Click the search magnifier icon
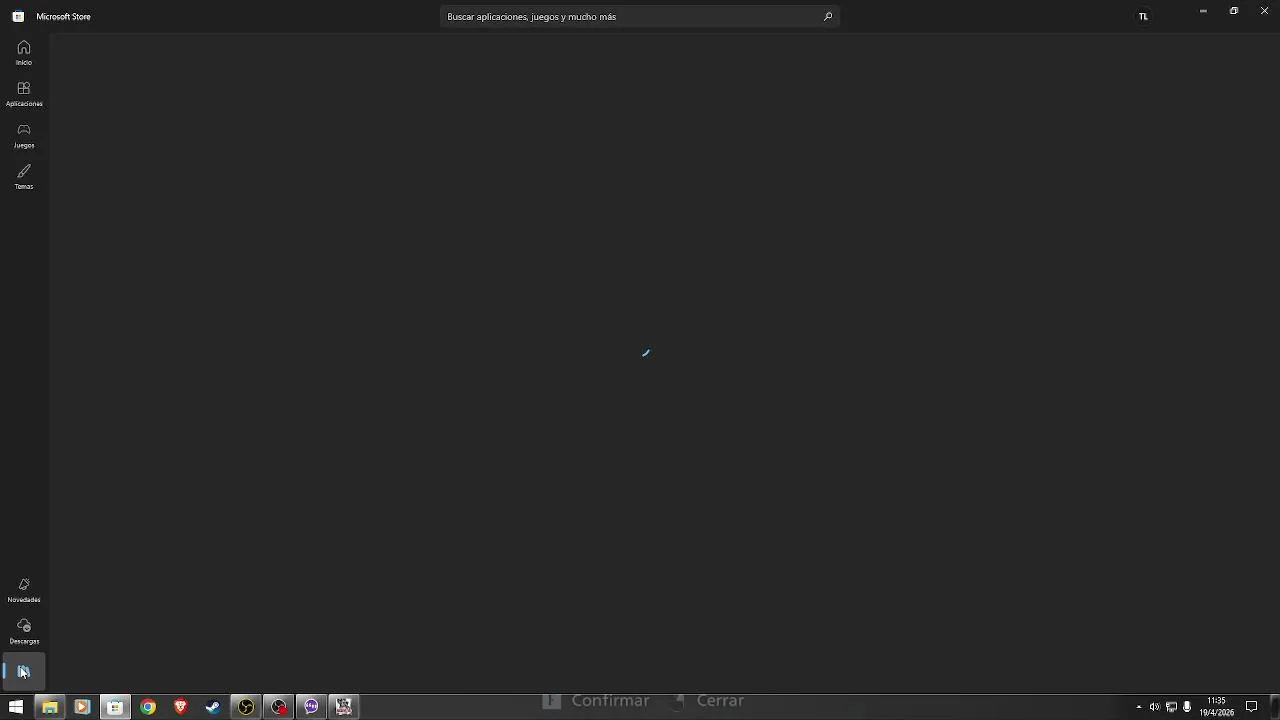 point(828,16)
